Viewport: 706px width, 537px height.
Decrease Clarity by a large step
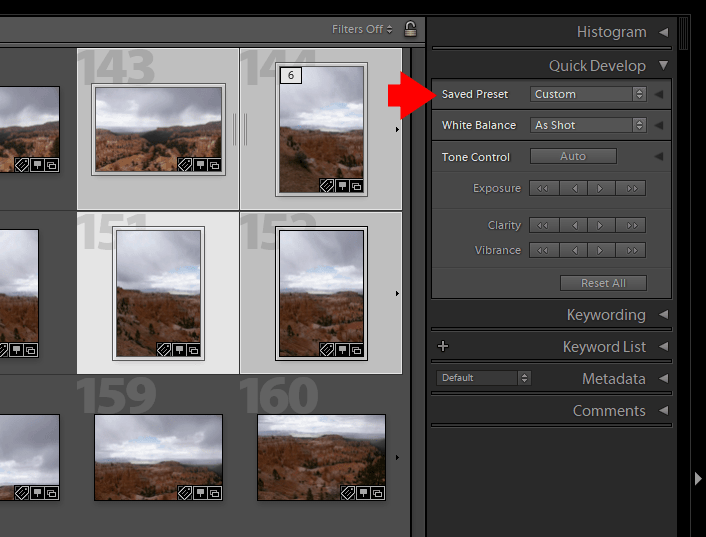tap(544, 225)
